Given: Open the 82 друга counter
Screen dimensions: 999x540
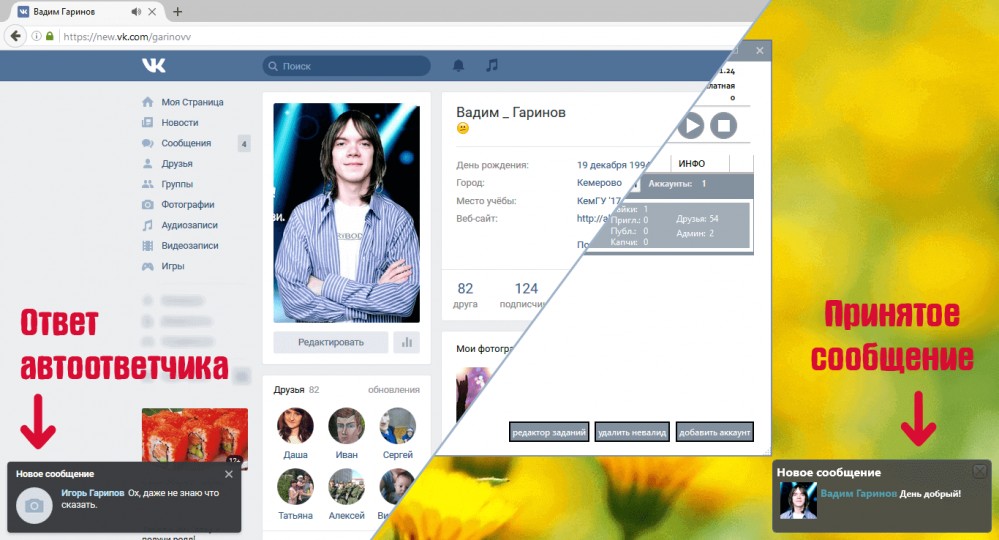Looking at the screenshot, I should point(465,295).
